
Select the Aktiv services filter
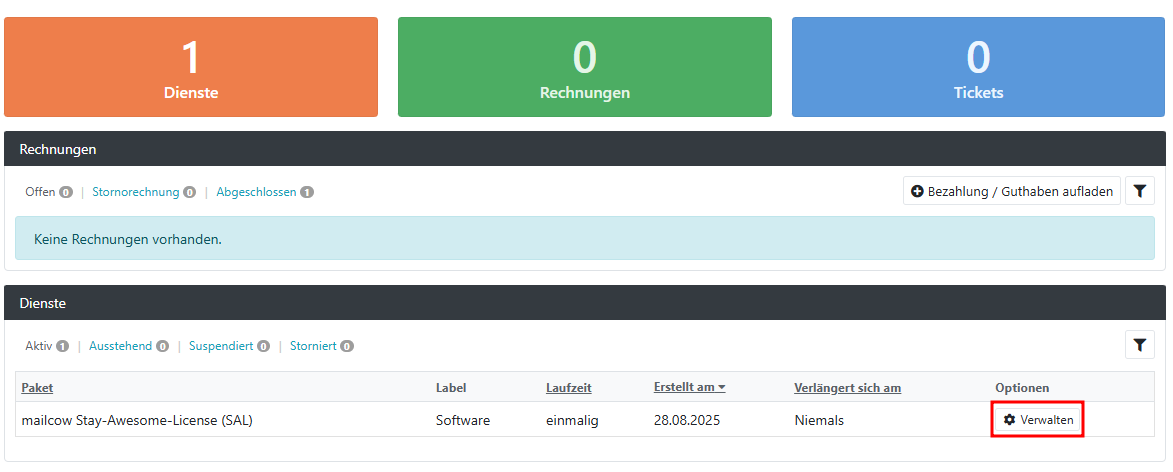tap(47, 346)
